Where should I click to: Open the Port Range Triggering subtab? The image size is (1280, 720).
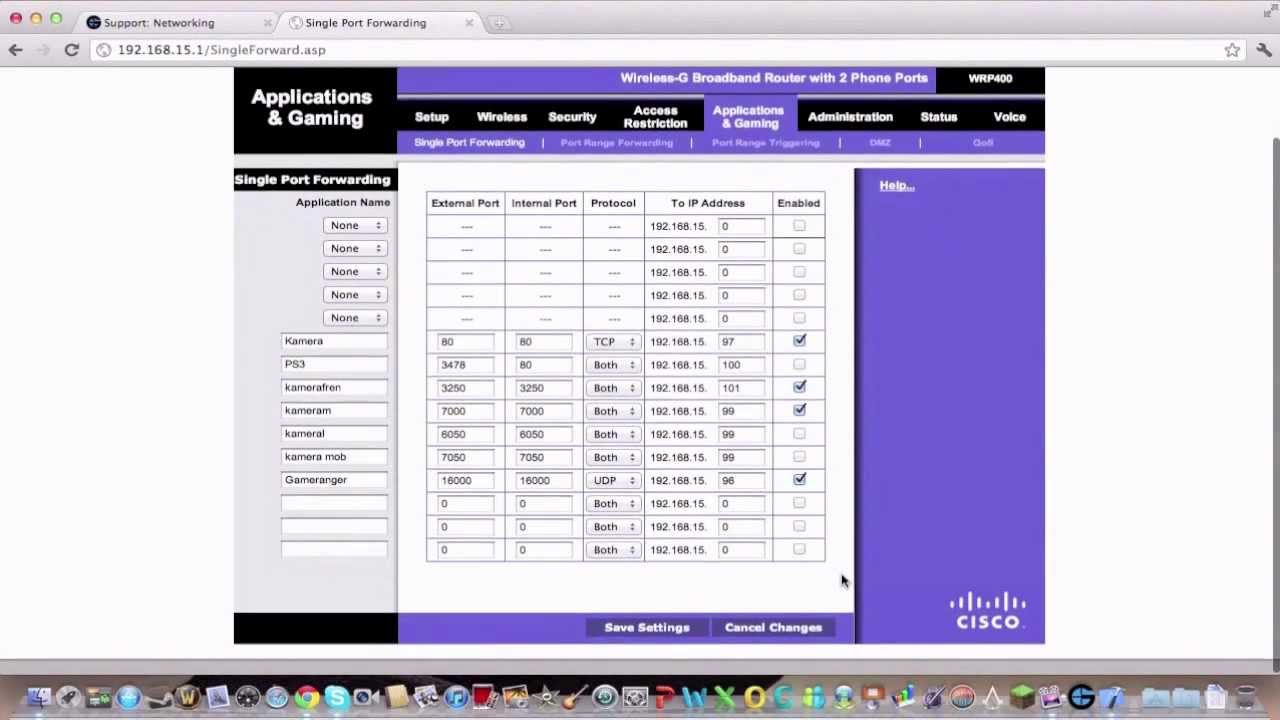(766, 143)
